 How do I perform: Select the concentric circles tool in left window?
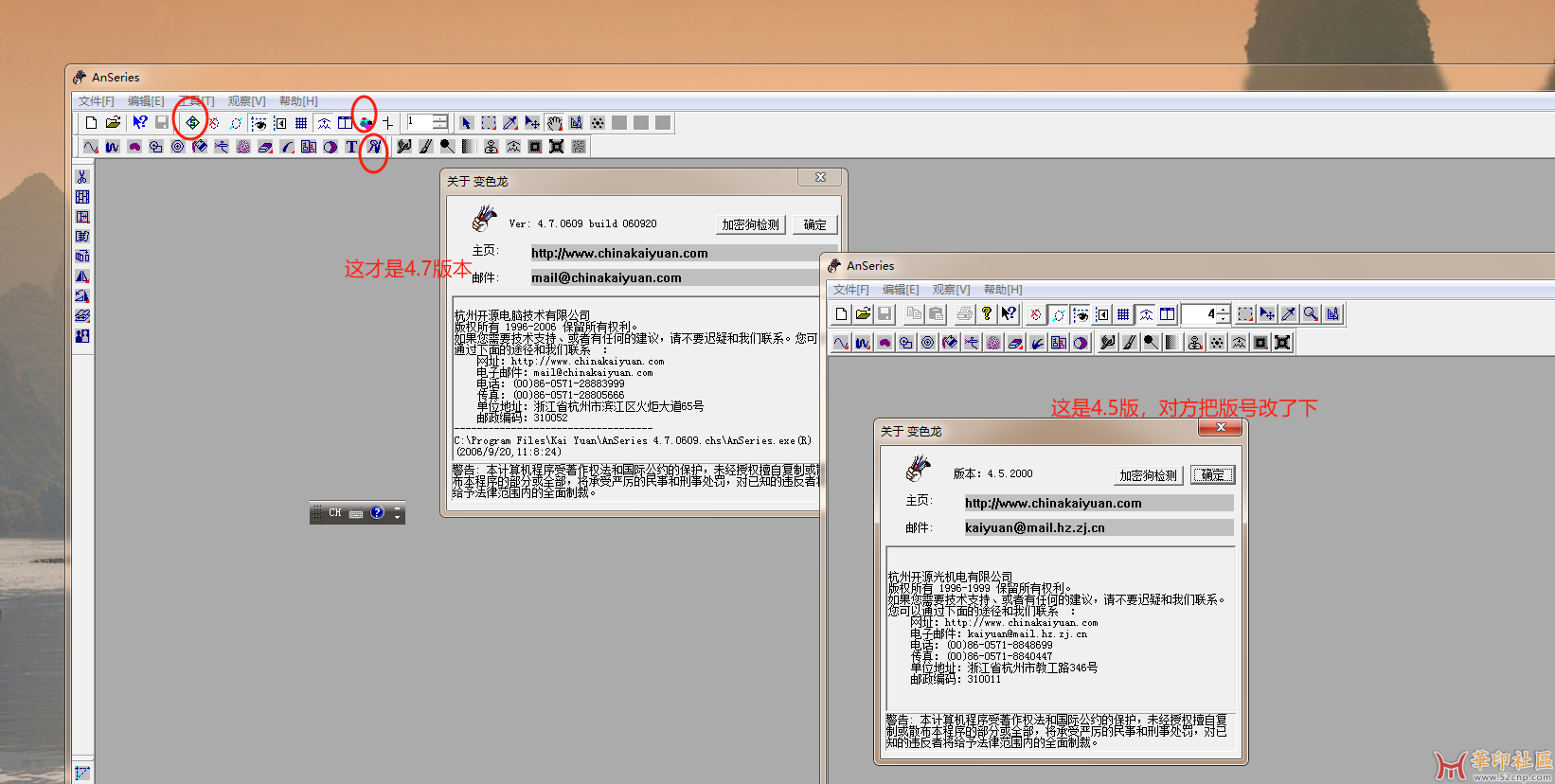click(x=177, y=147)
